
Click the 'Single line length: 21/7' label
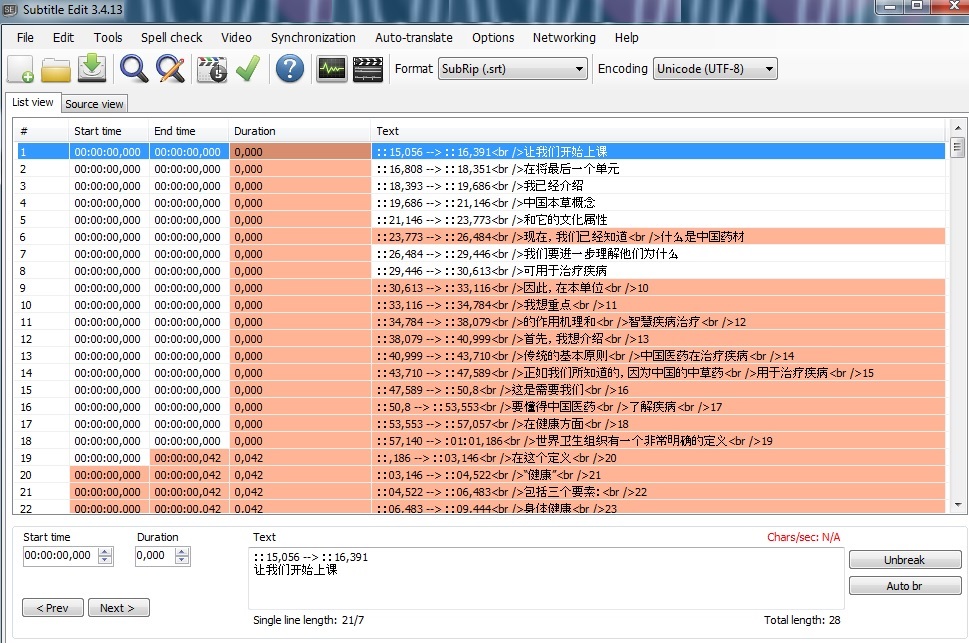click(308, 620)
